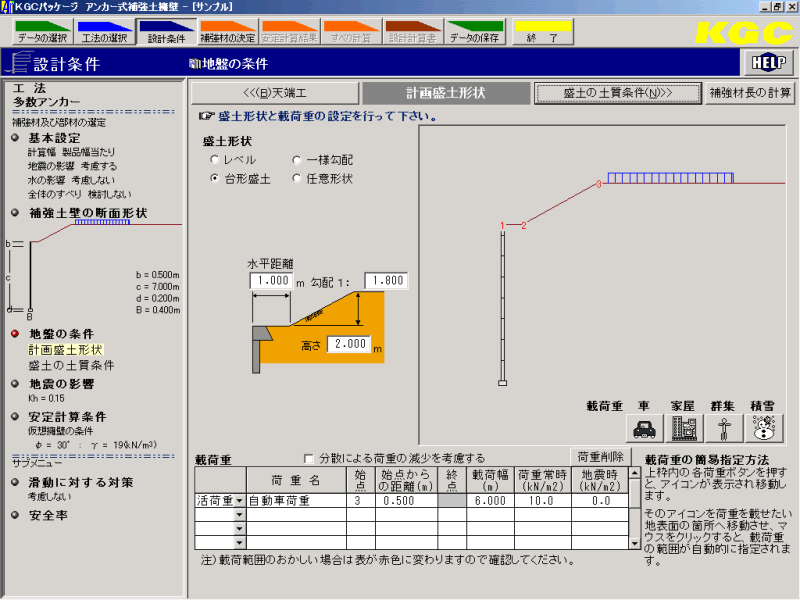
Task: Click the snow (積雪) snowman icon
Action: [762, 427]
